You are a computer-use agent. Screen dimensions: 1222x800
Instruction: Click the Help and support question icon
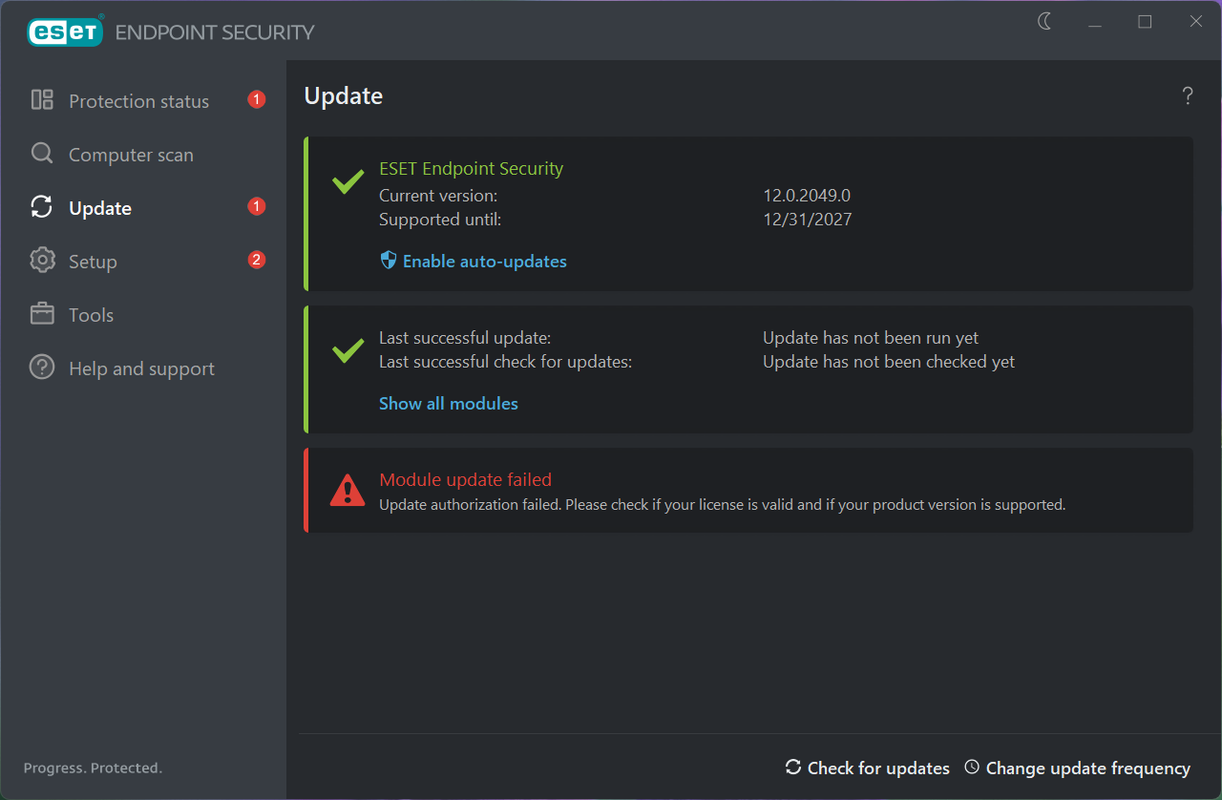[x=42, y=367]
